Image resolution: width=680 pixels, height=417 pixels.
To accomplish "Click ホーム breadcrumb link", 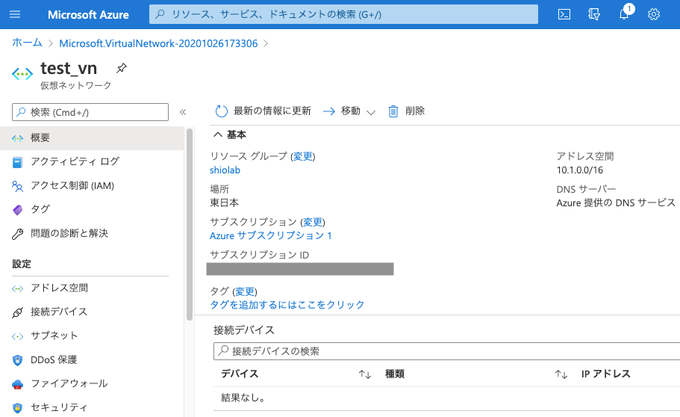I will click(27, 43).
